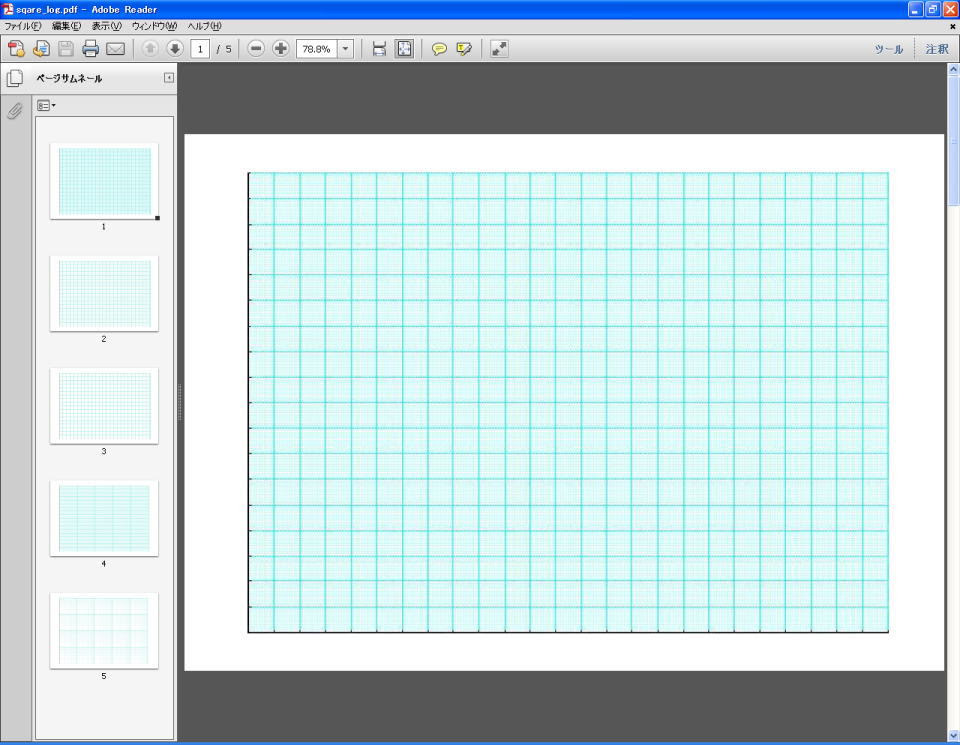Zoom out with the minus button
Screen dimensions: 960x745
point(256,49)
